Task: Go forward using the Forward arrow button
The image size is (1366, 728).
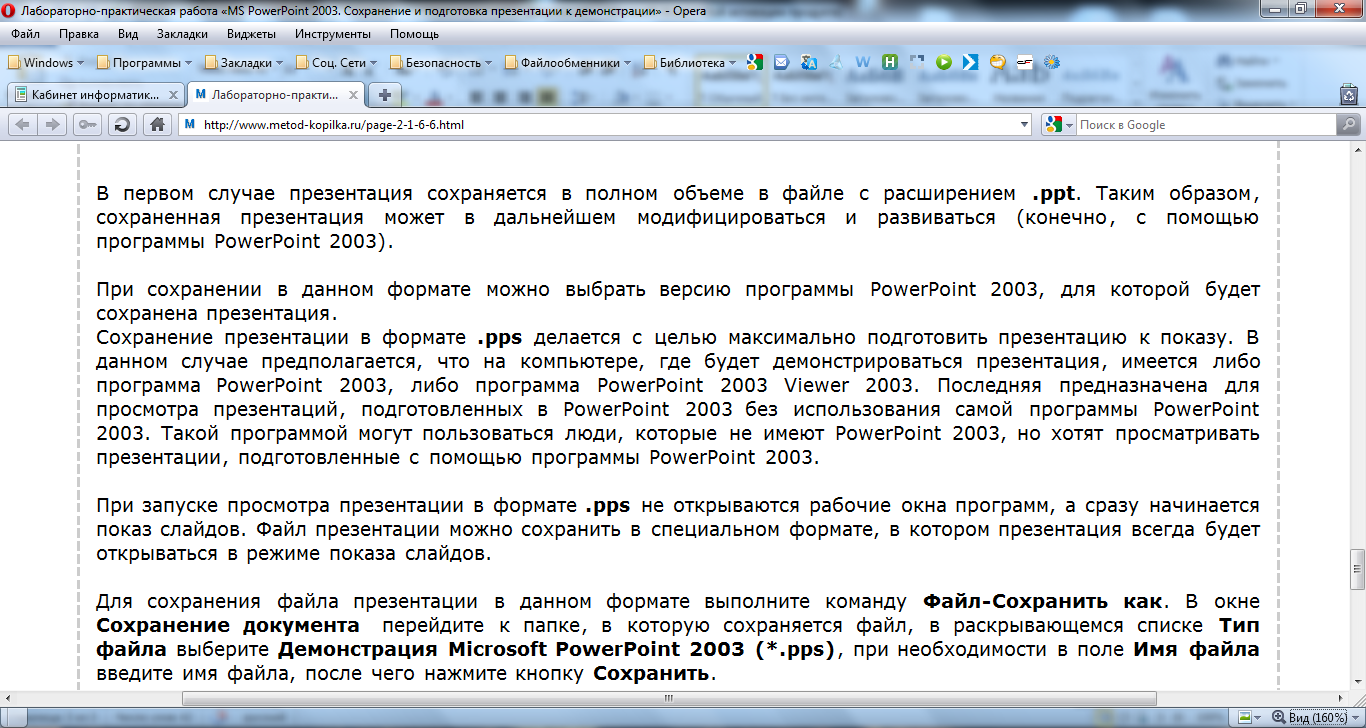Action: 52,125
